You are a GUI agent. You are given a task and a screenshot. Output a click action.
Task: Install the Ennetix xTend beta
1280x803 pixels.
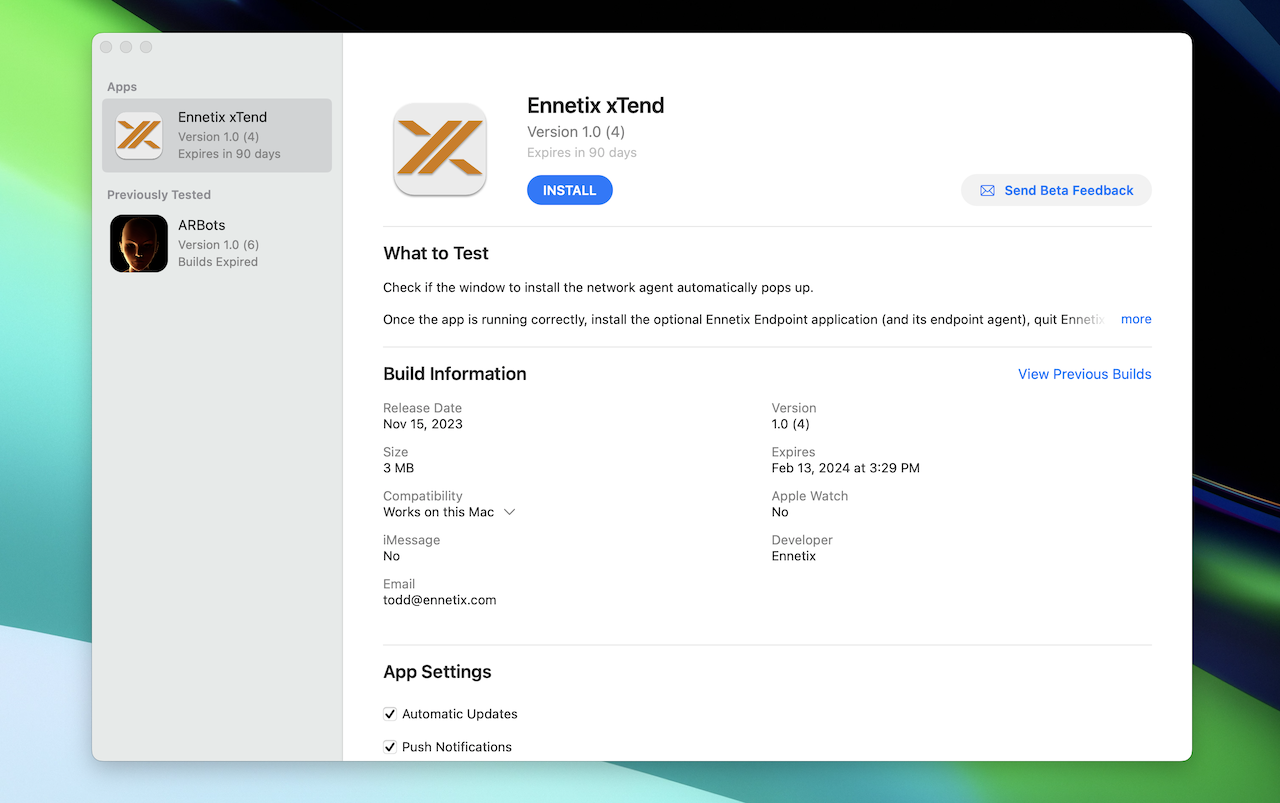[570, 190]
